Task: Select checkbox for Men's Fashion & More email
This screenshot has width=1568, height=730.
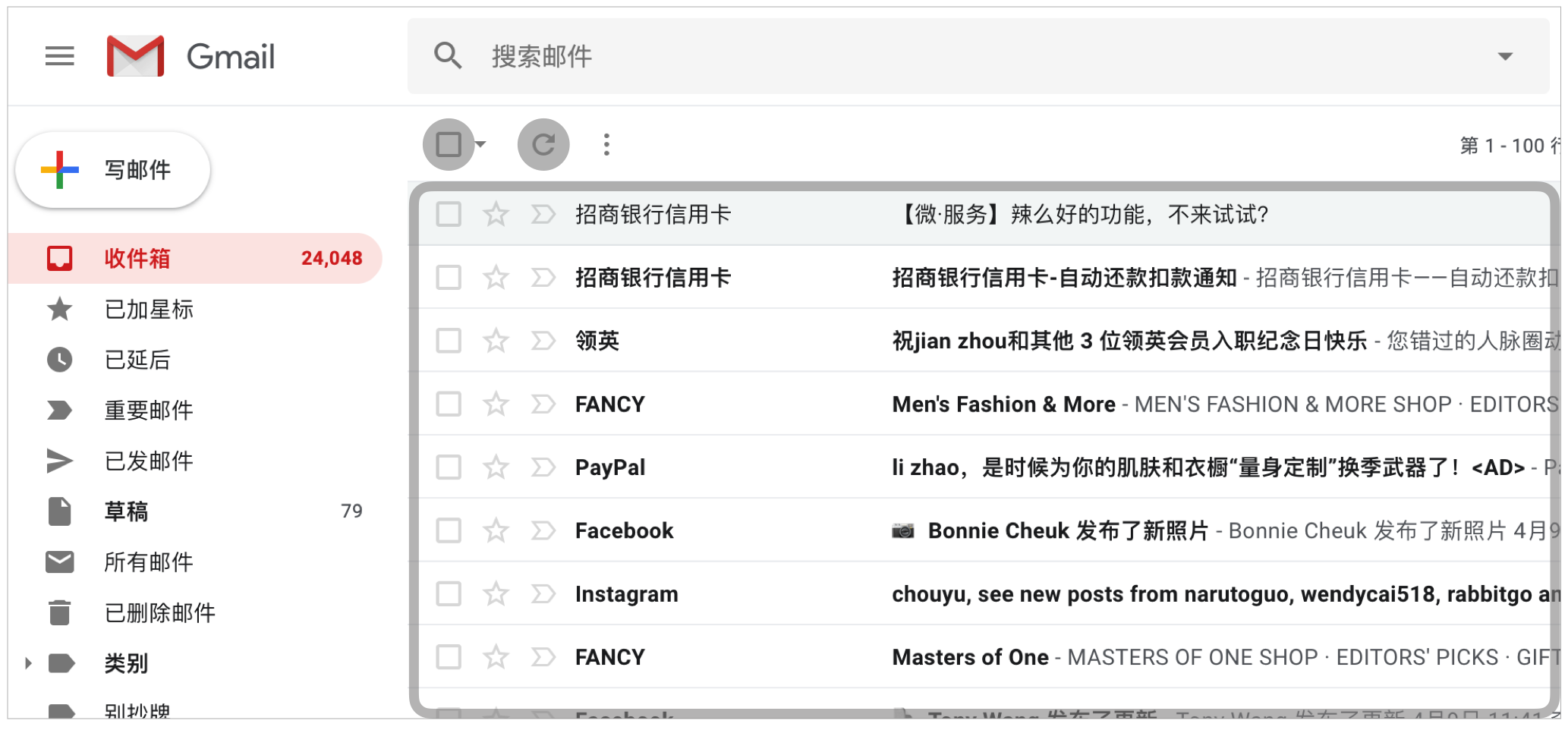Action: [x=449, y=404]
